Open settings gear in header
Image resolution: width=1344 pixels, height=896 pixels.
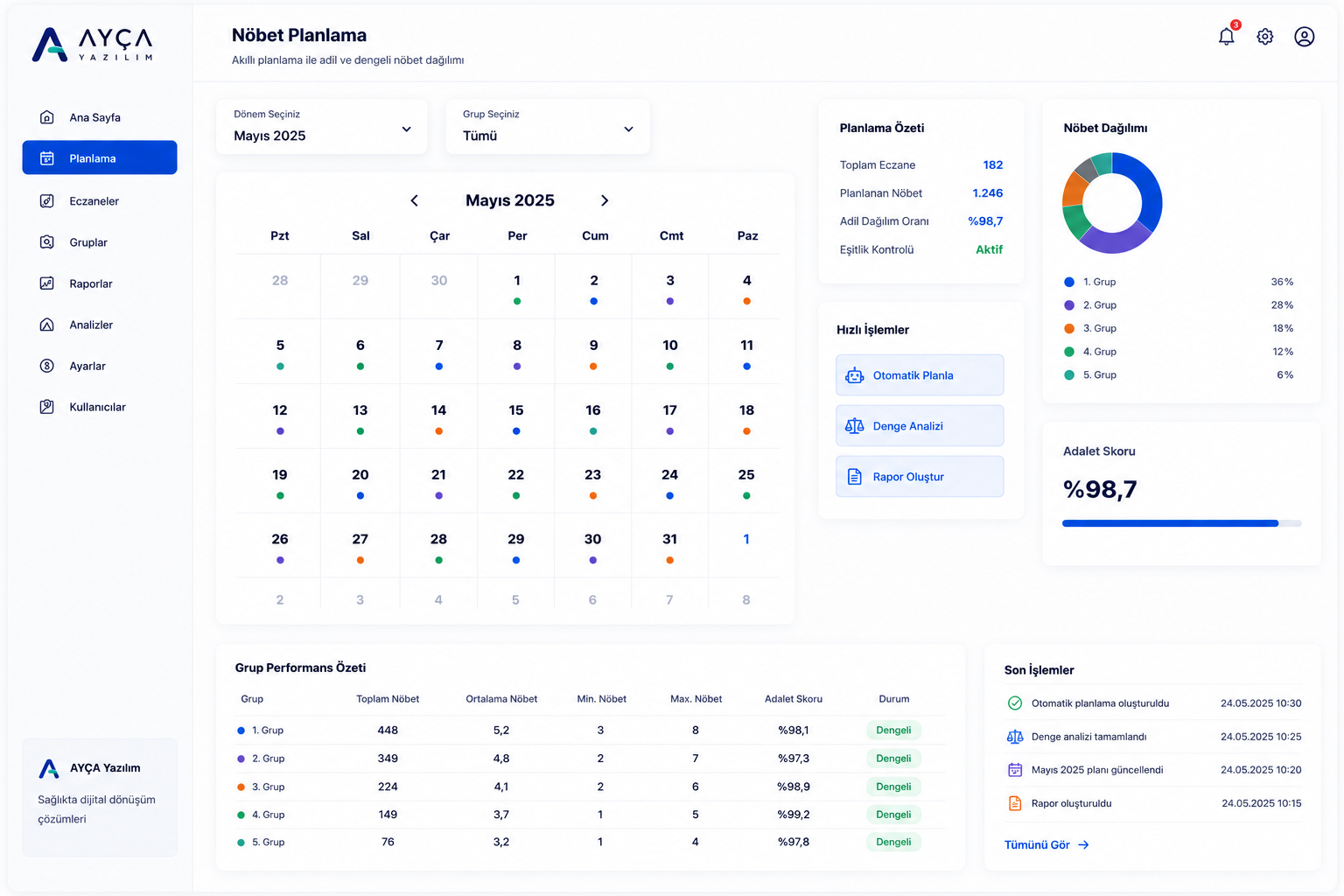1265,37
